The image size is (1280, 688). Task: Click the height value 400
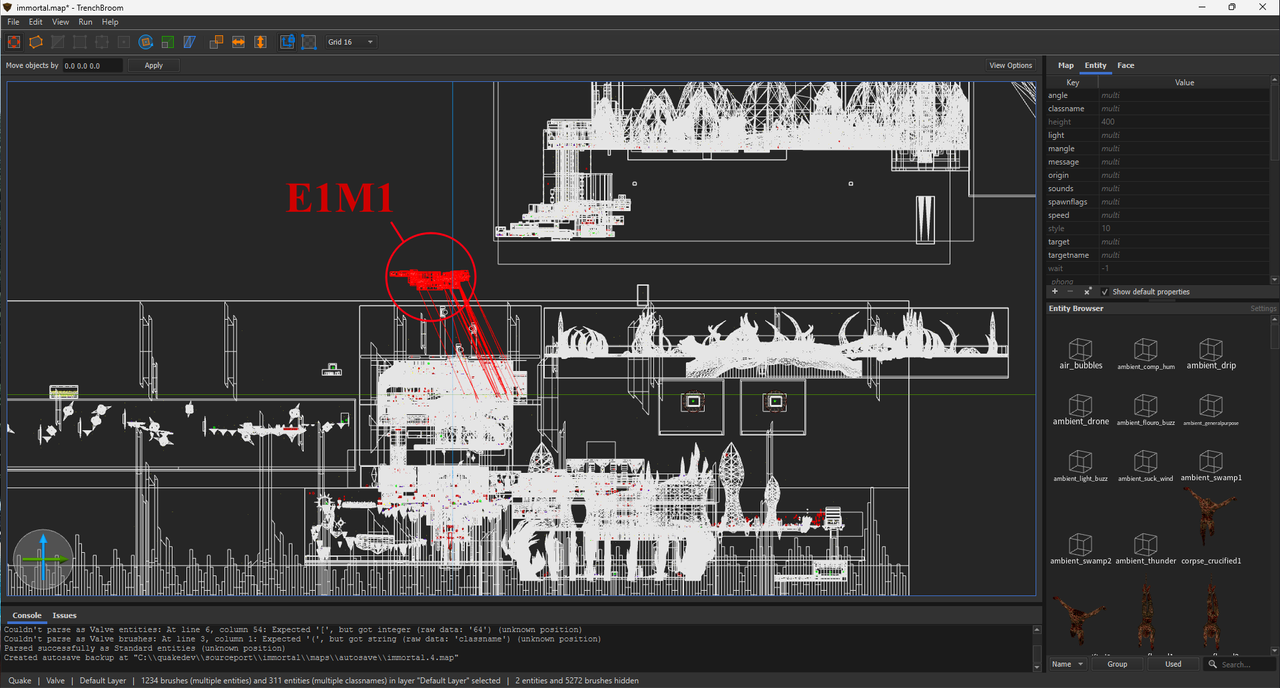1107,122
